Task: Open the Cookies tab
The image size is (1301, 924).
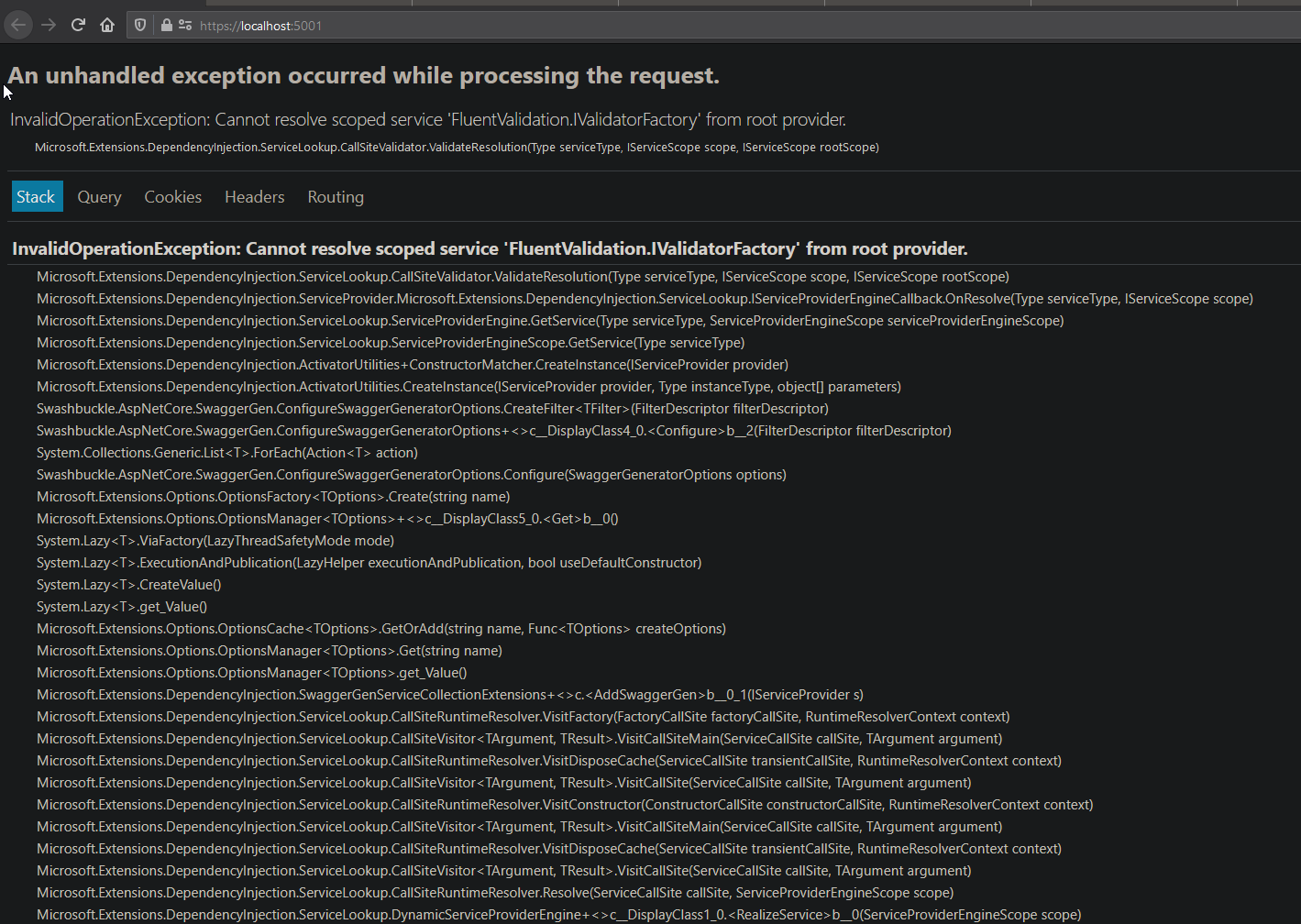Action: coord(172,197)
